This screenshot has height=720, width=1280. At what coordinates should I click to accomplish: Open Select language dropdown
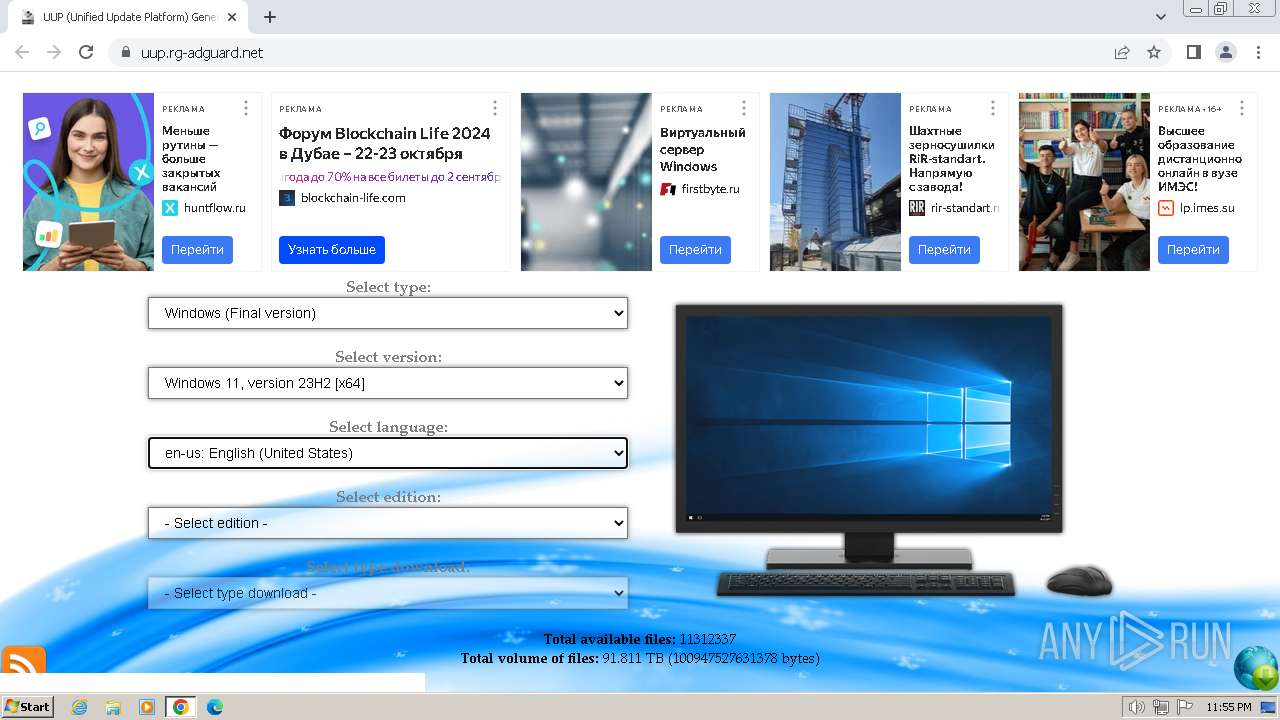pyautogui.click(x=388, y=453)
